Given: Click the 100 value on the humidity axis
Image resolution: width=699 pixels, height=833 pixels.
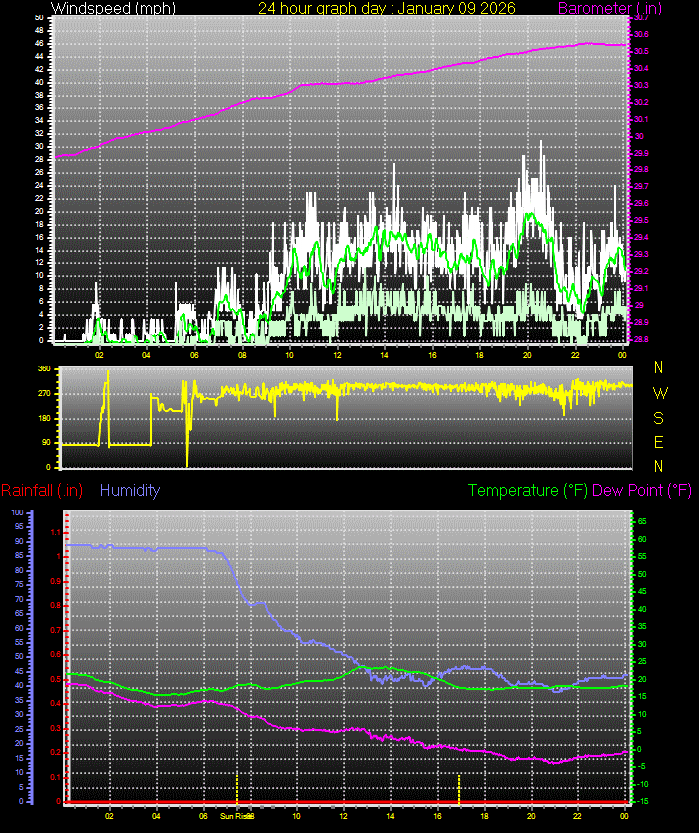Looking at the screenshot, I should coord(17,512).
